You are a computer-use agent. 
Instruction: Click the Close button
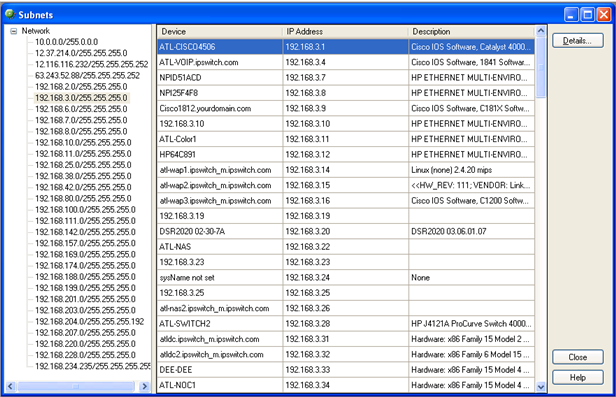pos(578,357)
